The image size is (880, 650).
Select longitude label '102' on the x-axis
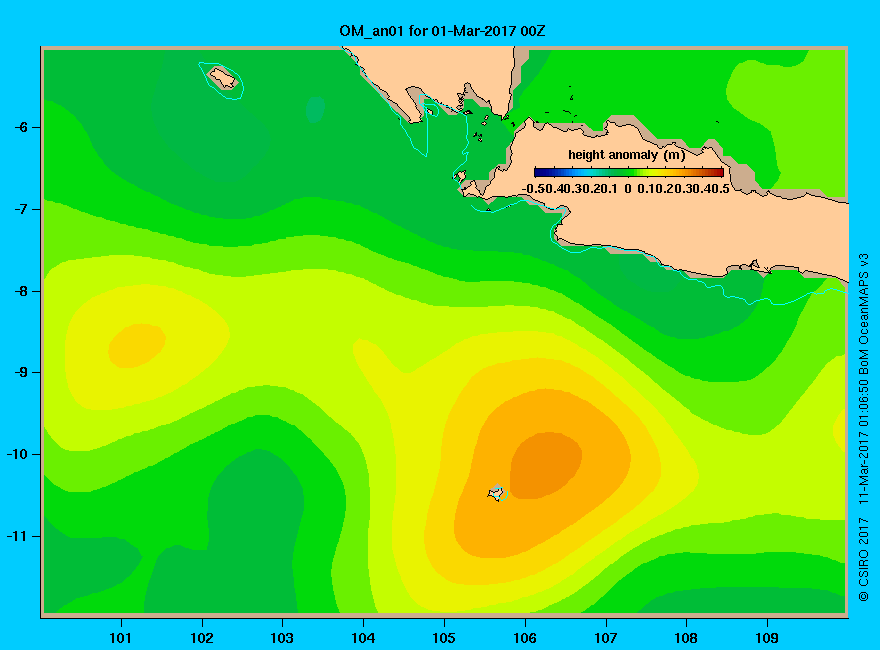coord(201,638)
